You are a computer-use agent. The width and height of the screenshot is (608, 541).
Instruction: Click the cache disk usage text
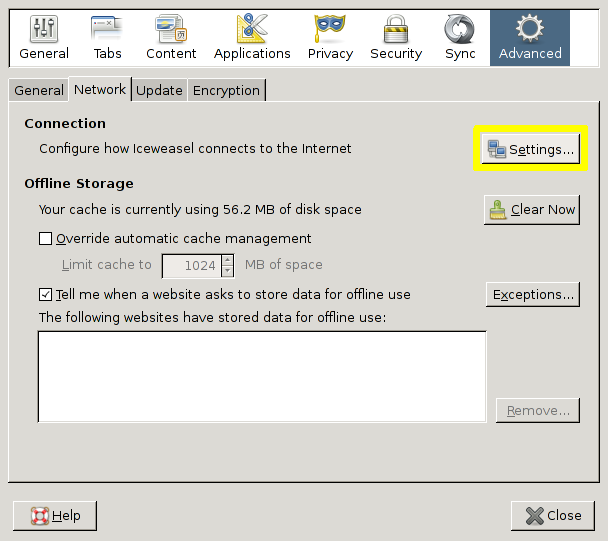click(x=200, y=210)
